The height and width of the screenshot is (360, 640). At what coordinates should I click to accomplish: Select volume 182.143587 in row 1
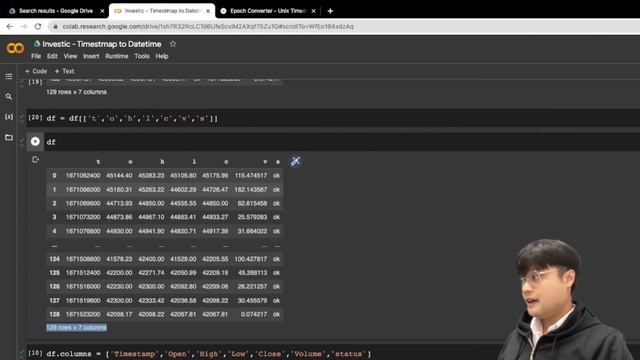click(251, 190)
